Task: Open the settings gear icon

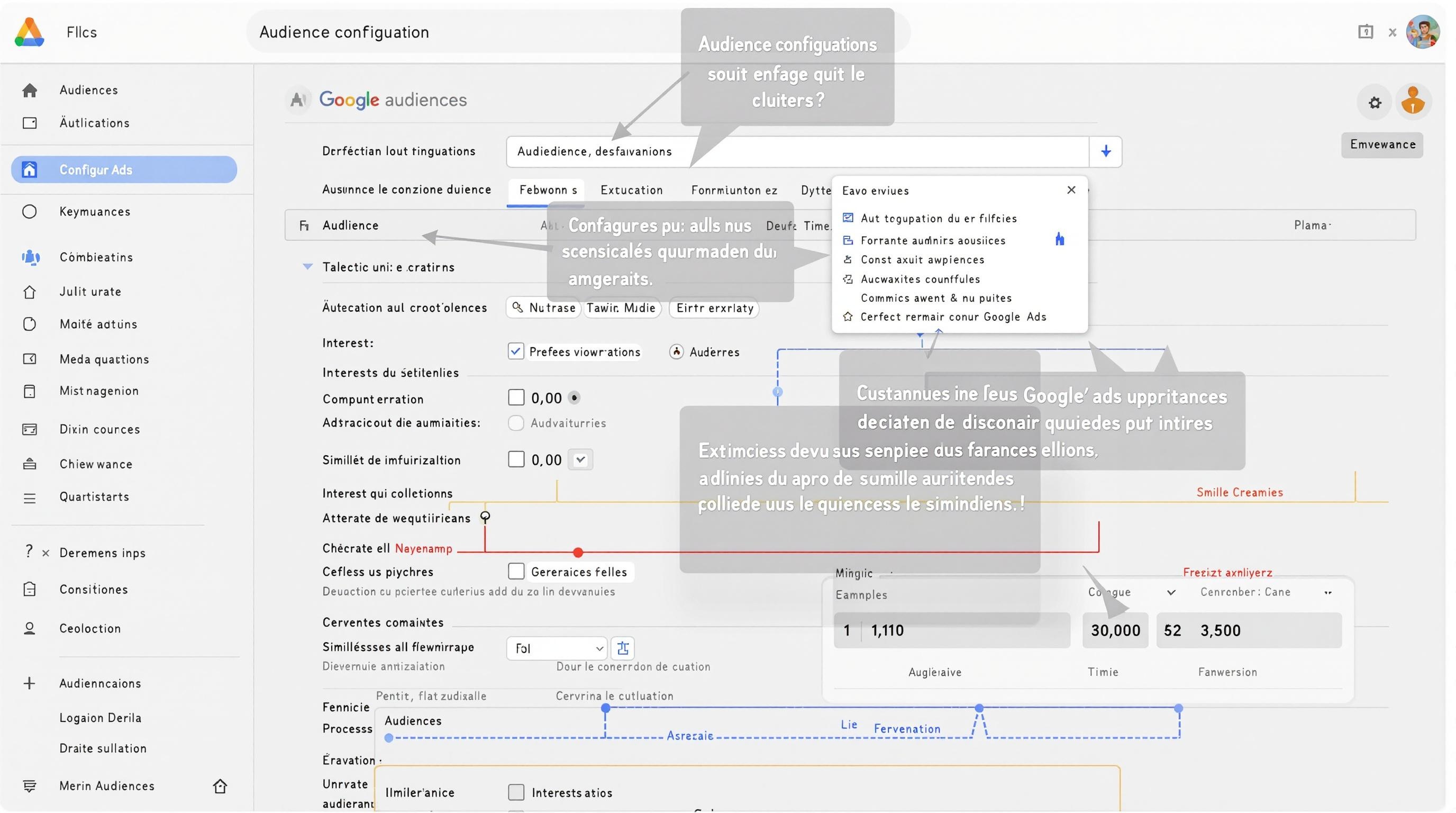Action: tap(1375, 103)
